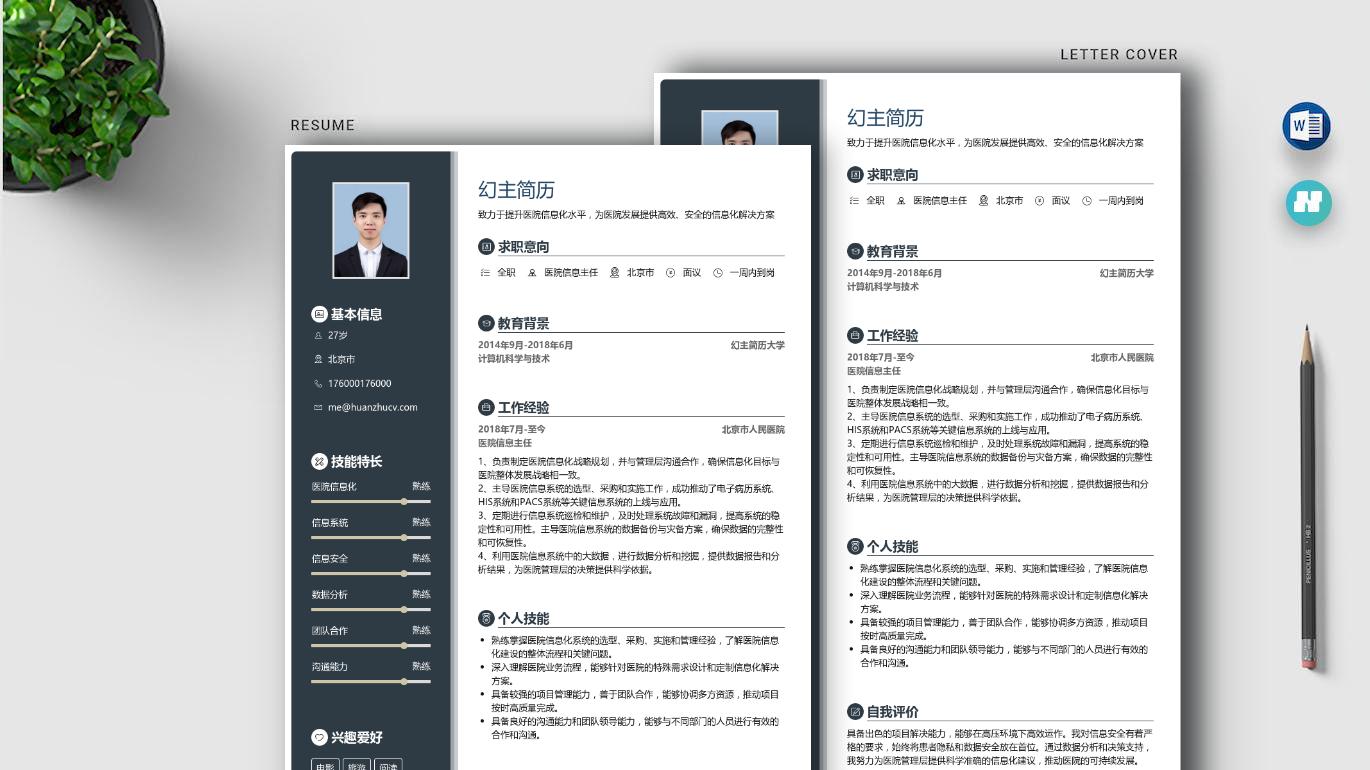
Task: Click 北京市人民医院 in LETTER COVER page
Action: (x=1122, y=358)
